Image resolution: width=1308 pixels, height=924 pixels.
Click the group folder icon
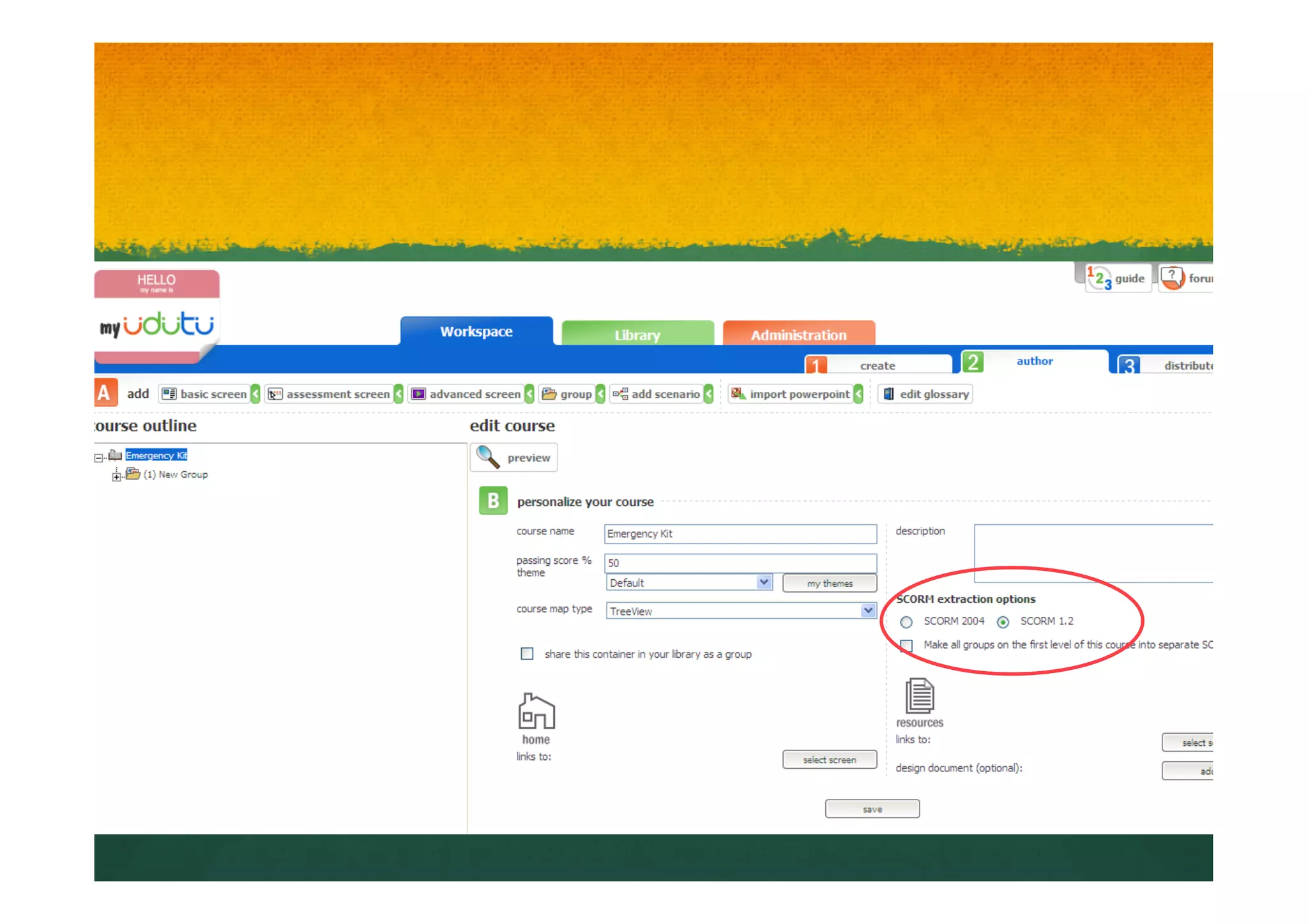pos(549,394)
